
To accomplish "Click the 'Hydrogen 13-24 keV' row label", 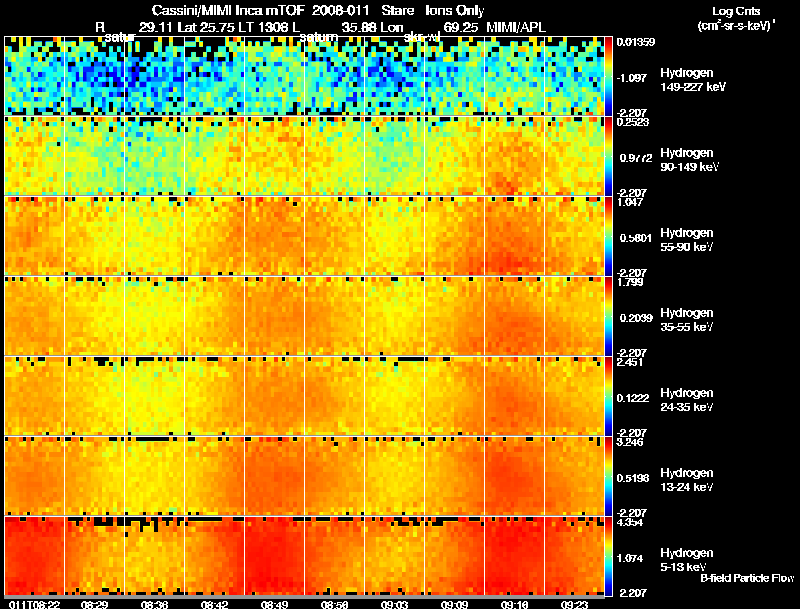I will tap(687, 480).
